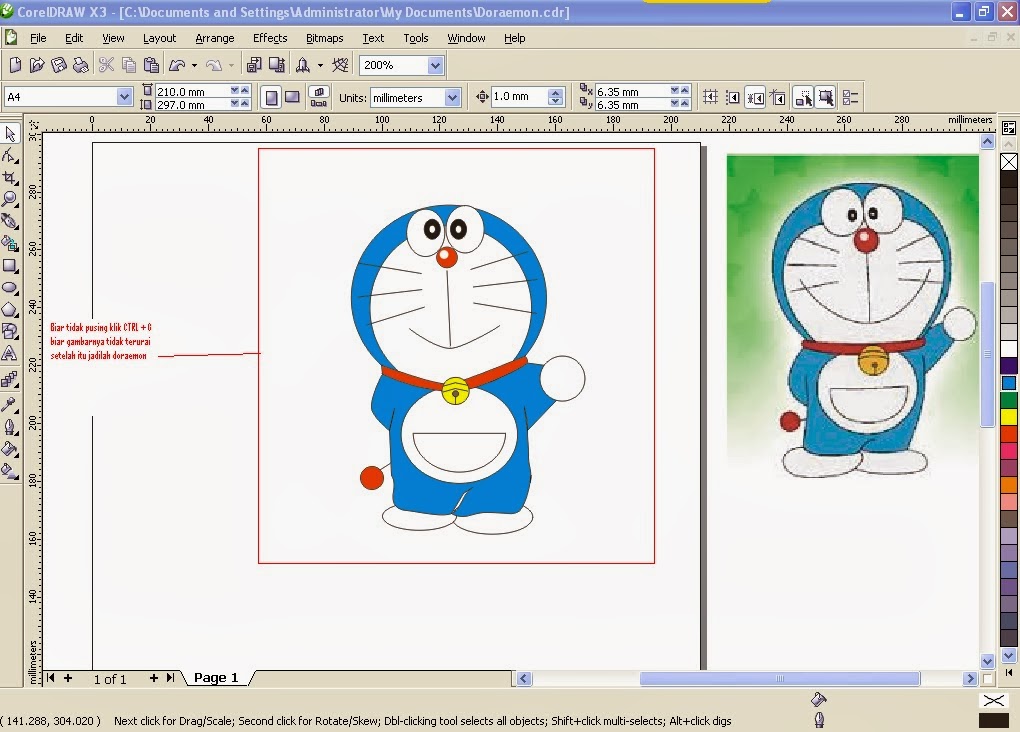The height and width of the screenshot is (732, 1020).
Task: Open the Edit menu
Action: coord(74,38)
